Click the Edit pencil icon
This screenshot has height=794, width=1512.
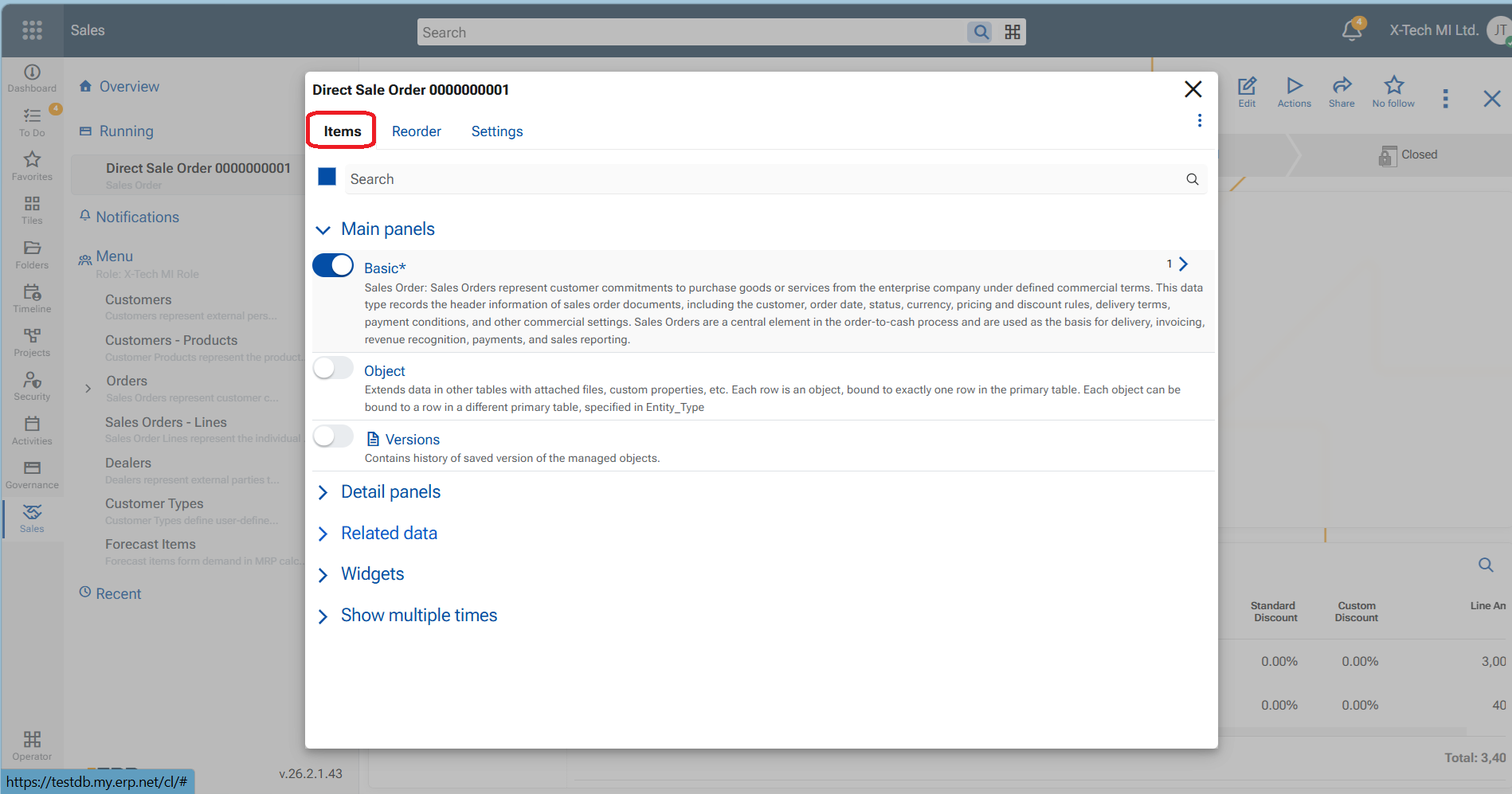(x=1247, y=86)
